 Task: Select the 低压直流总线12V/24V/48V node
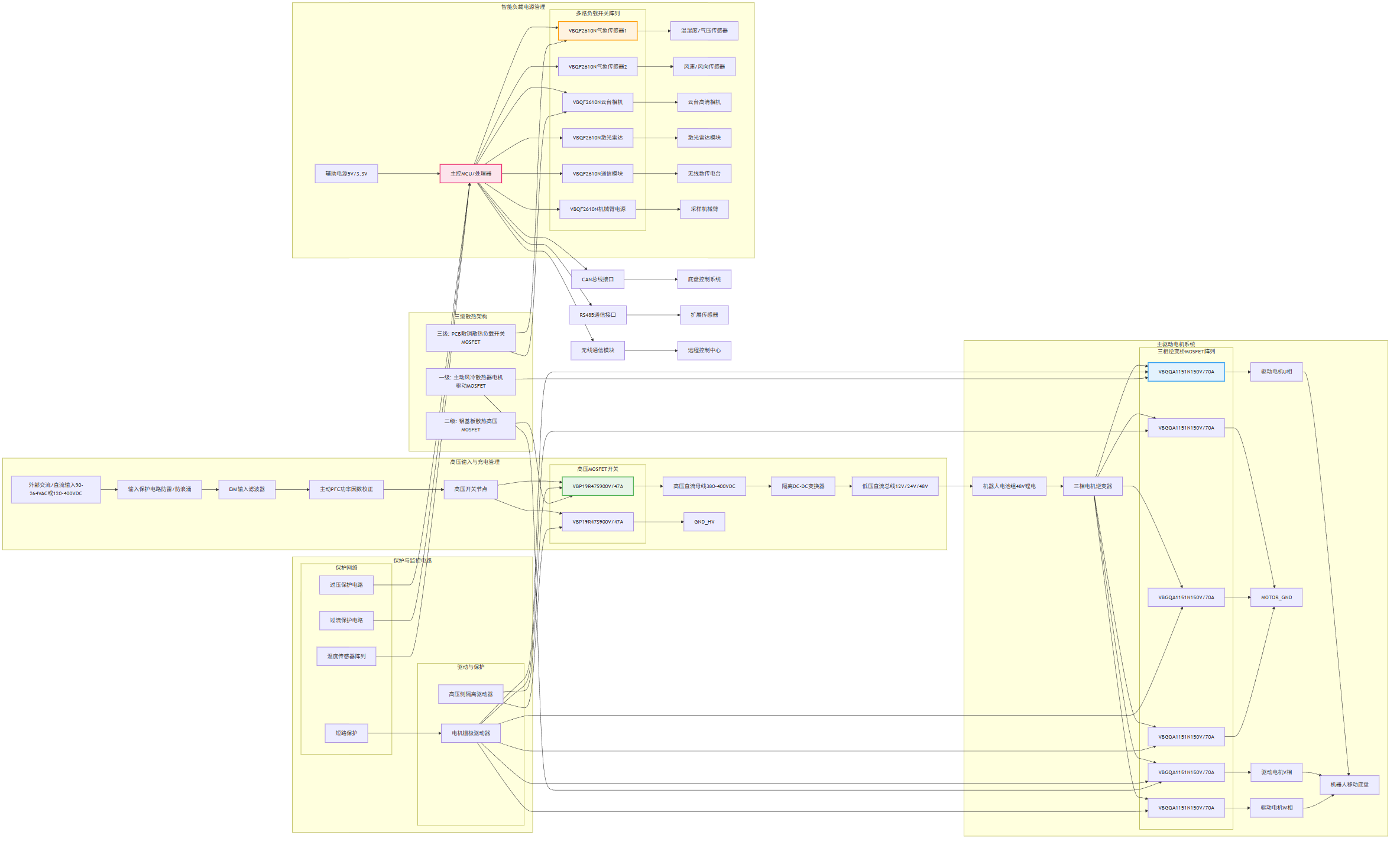point(895,486)
